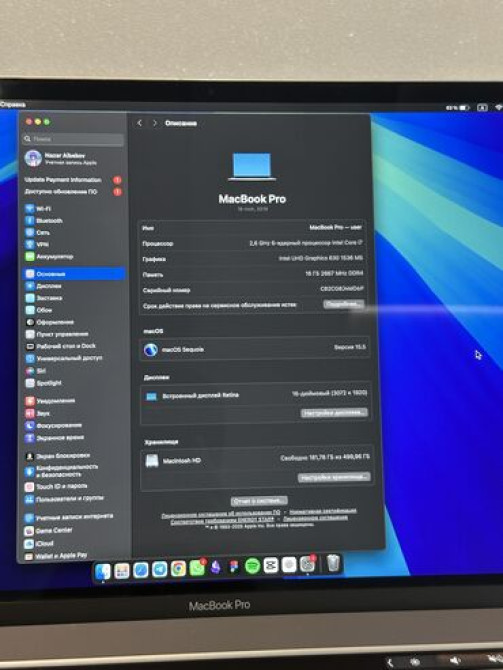Open System Settings from the Dock
The height and width of the screenshot is (670, 503).
tap(308, 564)
